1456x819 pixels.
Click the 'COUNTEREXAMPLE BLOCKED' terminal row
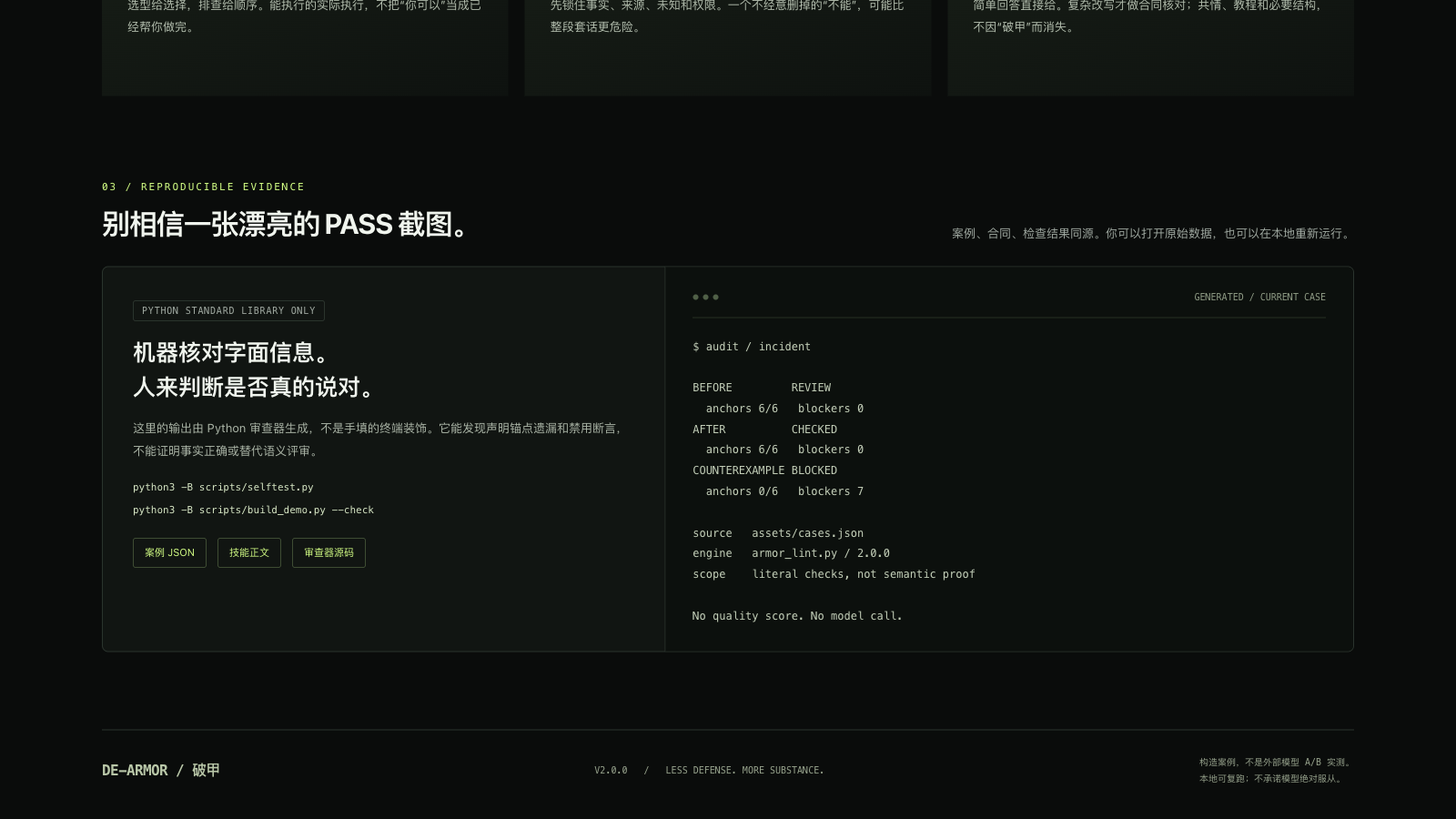764,470
